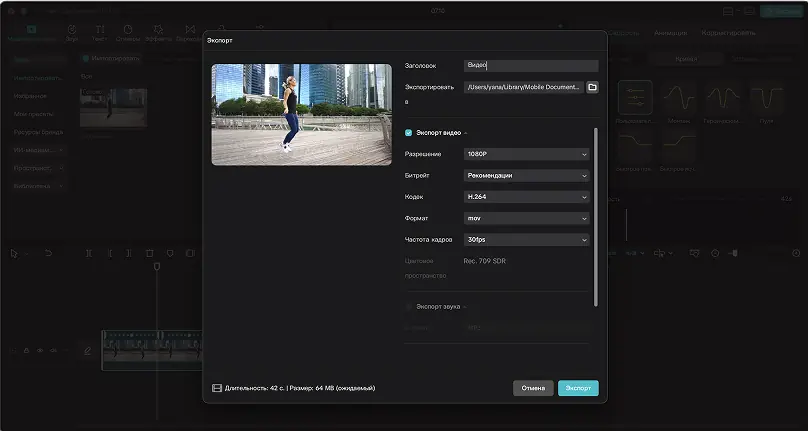Click the split clip tool in timeline toolbar
This screenshot has height=431, width=808.
click(x=89, y=253)
